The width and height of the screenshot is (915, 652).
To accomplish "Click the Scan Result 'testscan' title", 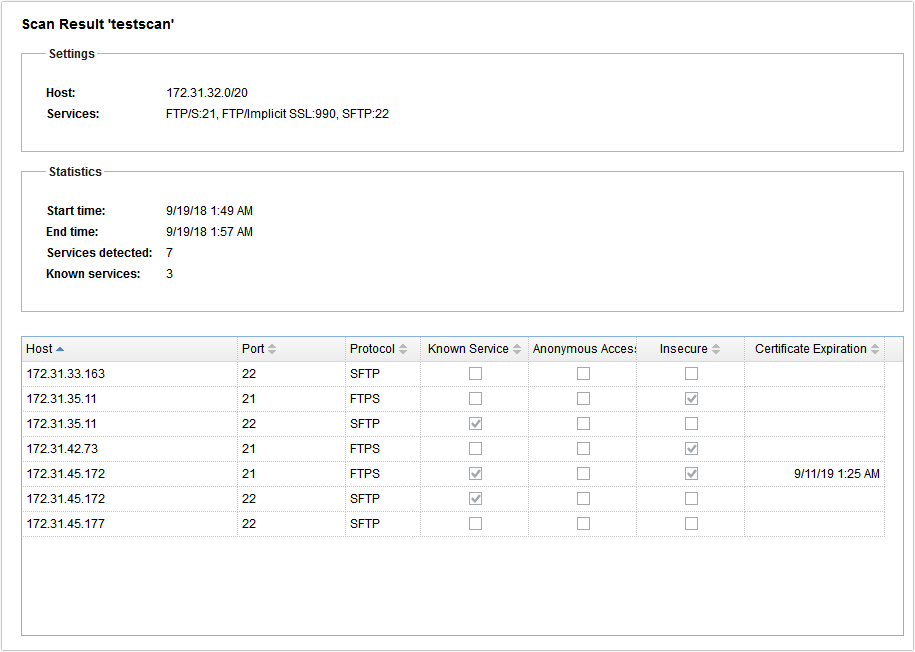I will pyautogui.click(x=98, y=24).
